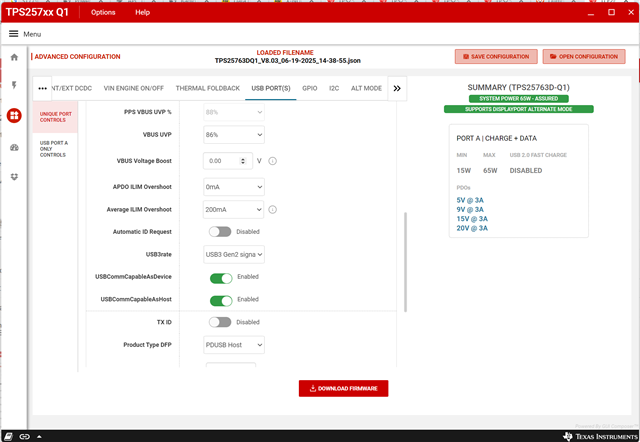Open the hamburger Menu icon
The width and height of the screenshot is (640, 442).
pos(13,34)
